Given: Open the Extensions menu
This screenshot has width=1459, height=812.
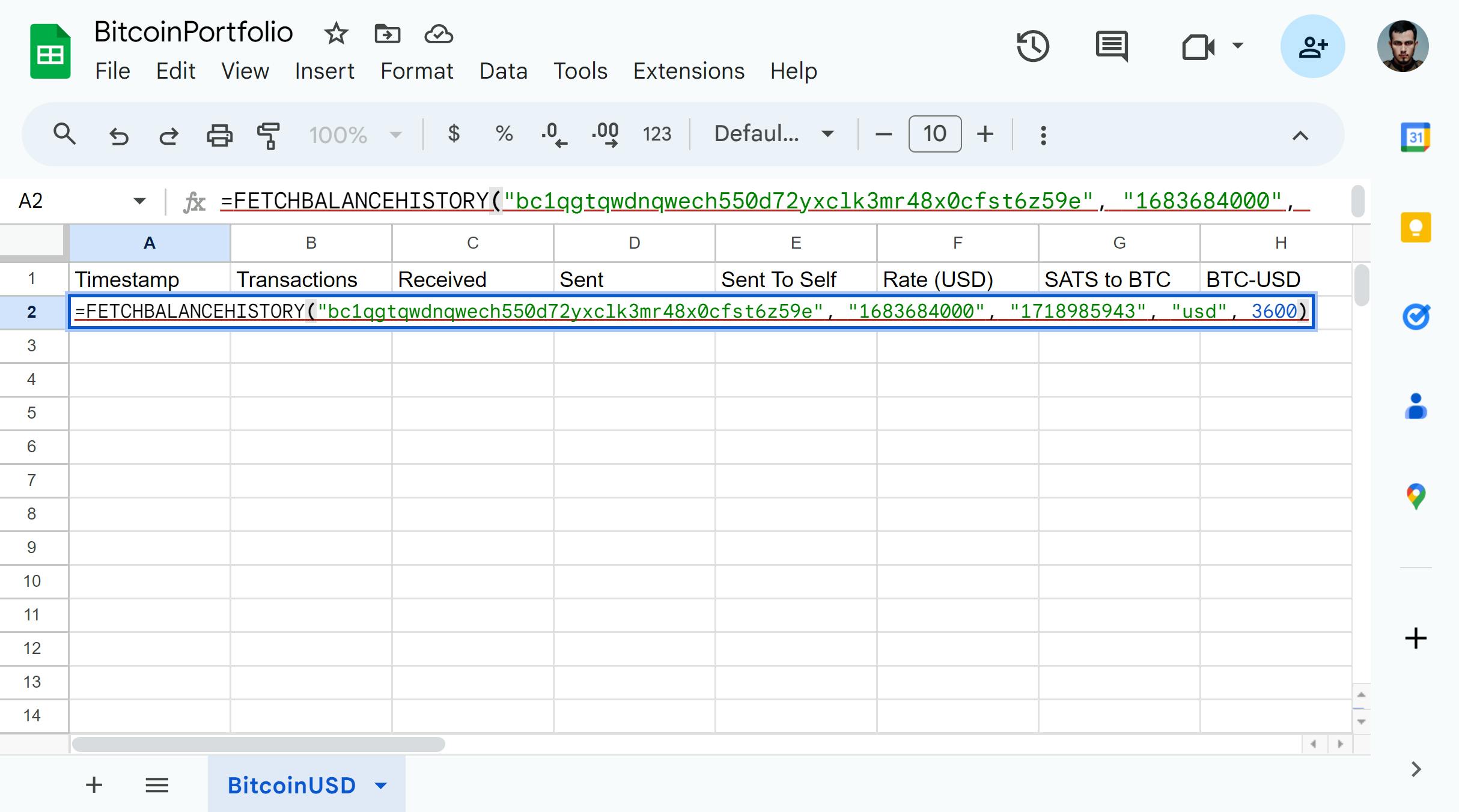Looking at the screenshot, I should point(688,71).
